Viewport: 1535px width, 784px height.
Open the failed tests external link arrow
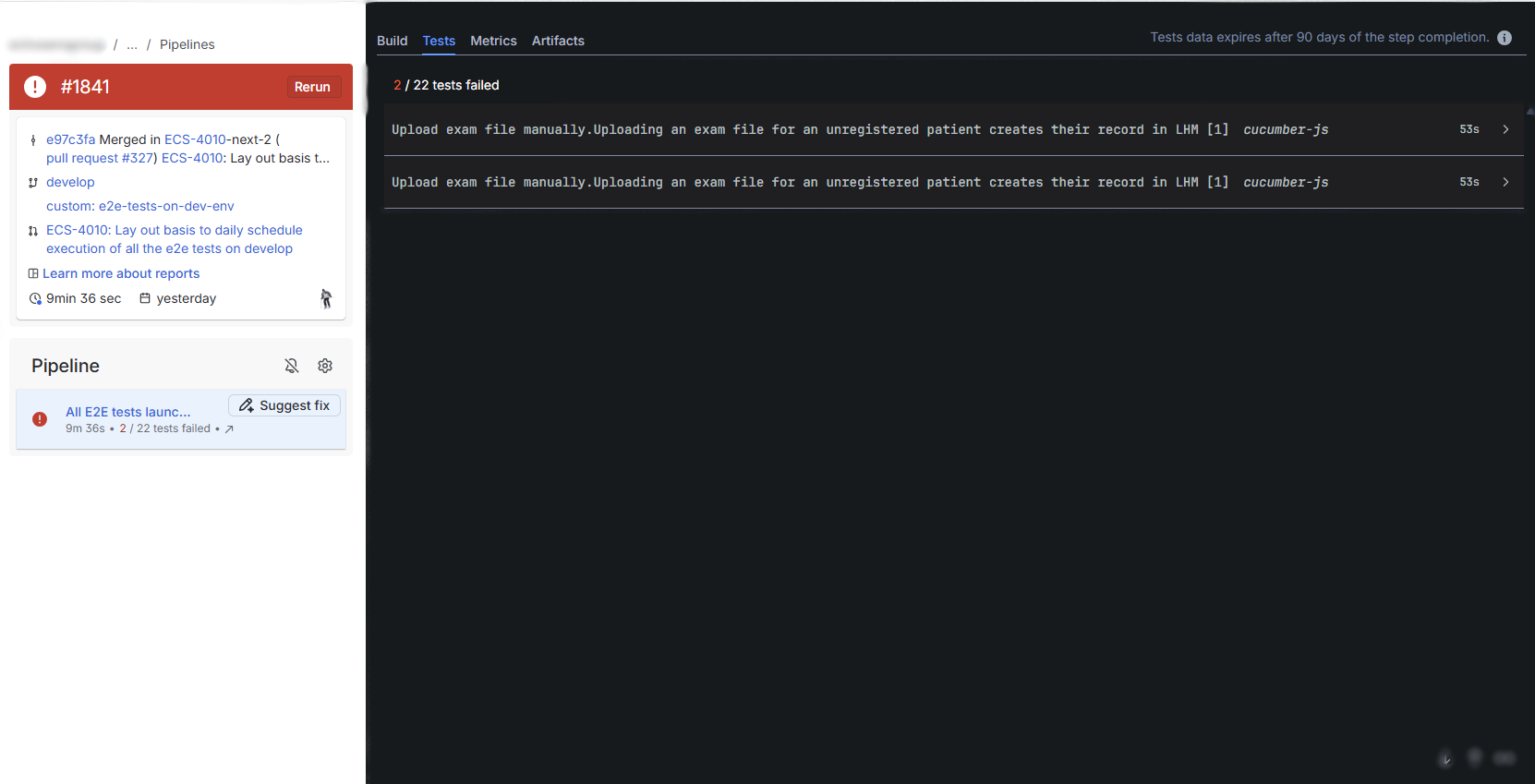click(x=229, y=429)
